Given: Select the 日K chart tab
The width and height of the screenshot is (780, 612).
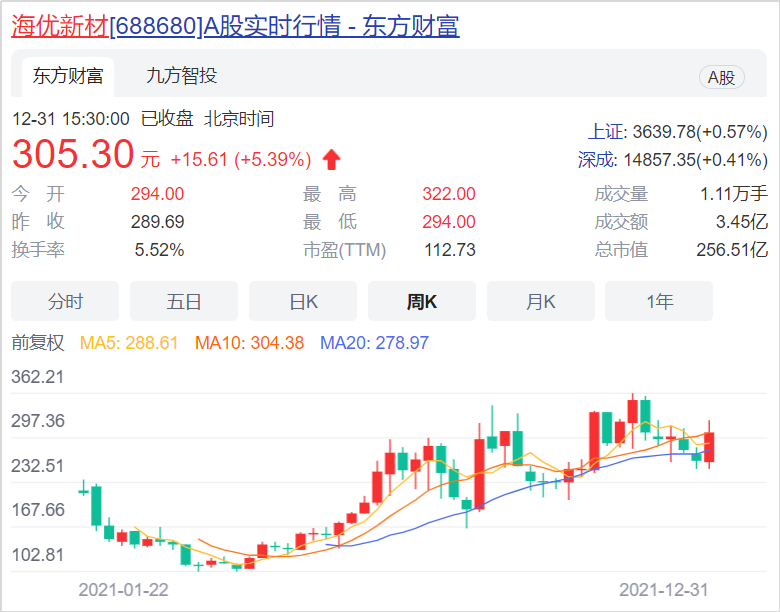Looking at the screenshot, I should 303,301.
